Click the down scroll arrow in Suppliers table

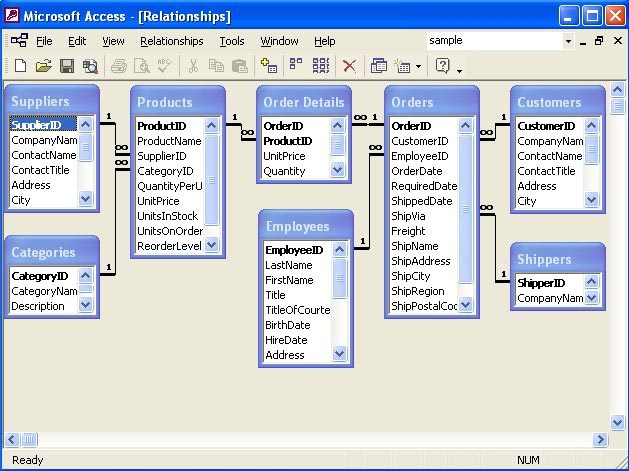point(85,199)
